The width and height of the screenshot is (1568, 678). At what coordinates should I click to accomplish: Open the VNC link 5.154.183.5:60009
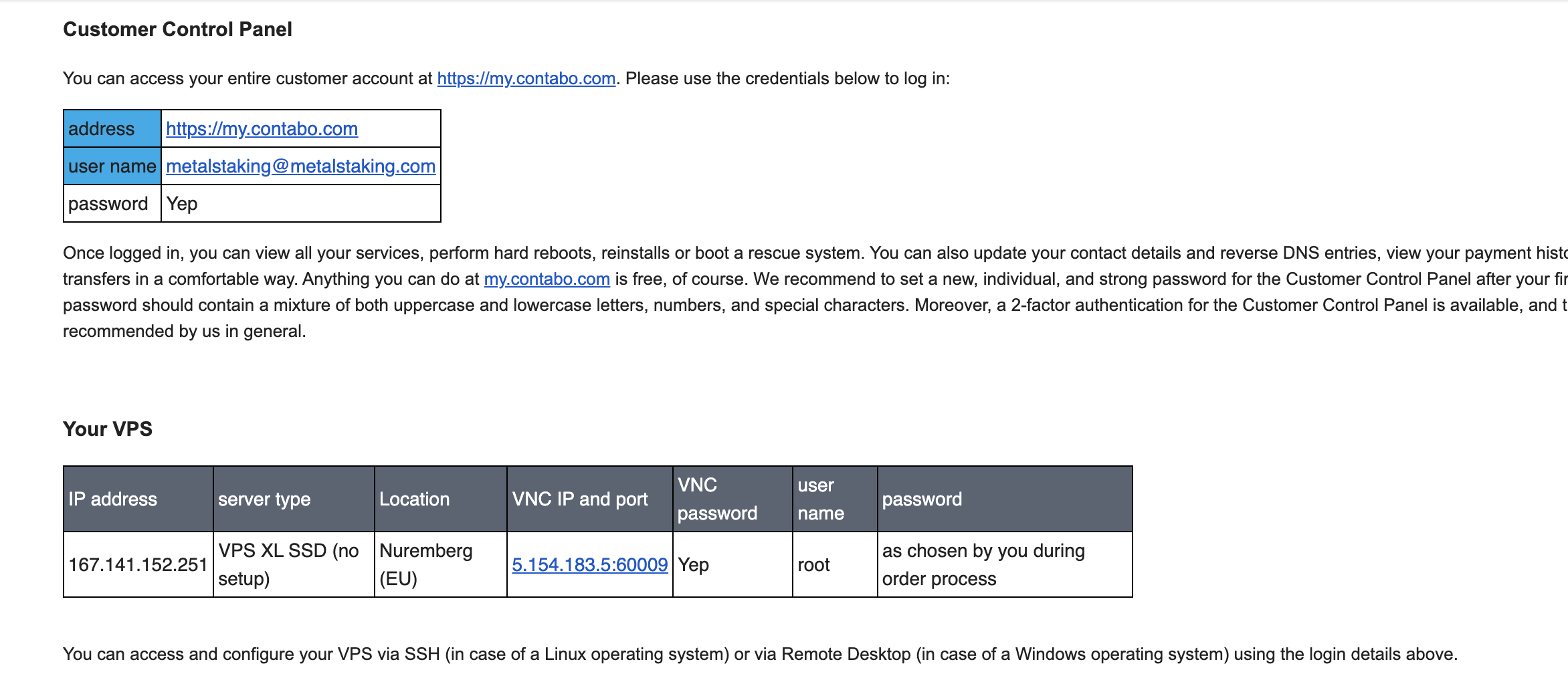point(590,565)
